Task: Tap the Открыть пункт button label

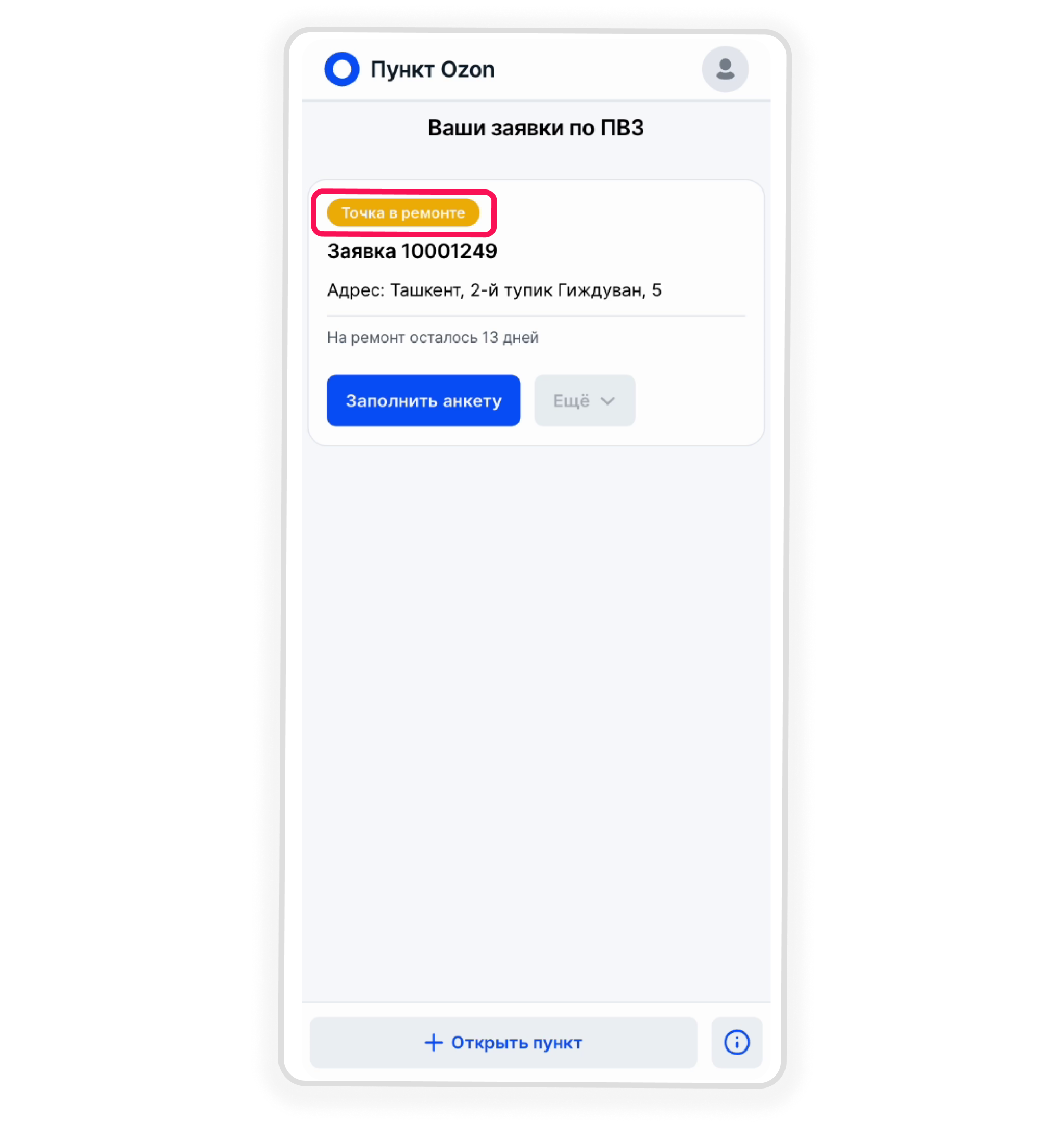Action: [517, 1042]
